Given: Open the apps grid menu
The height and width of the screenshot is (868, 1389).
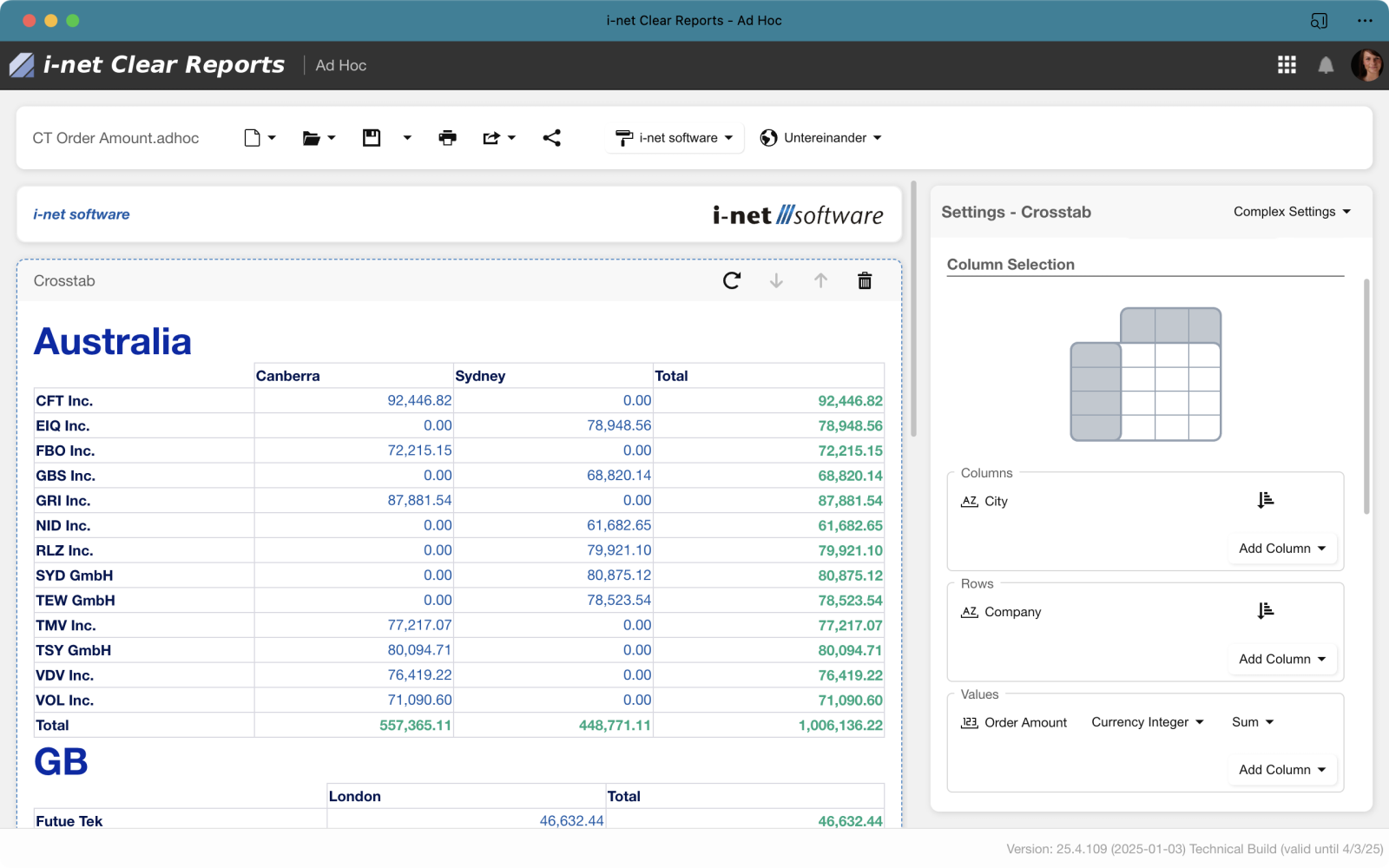Looking at the screenshot, I should pos(1287,65).
